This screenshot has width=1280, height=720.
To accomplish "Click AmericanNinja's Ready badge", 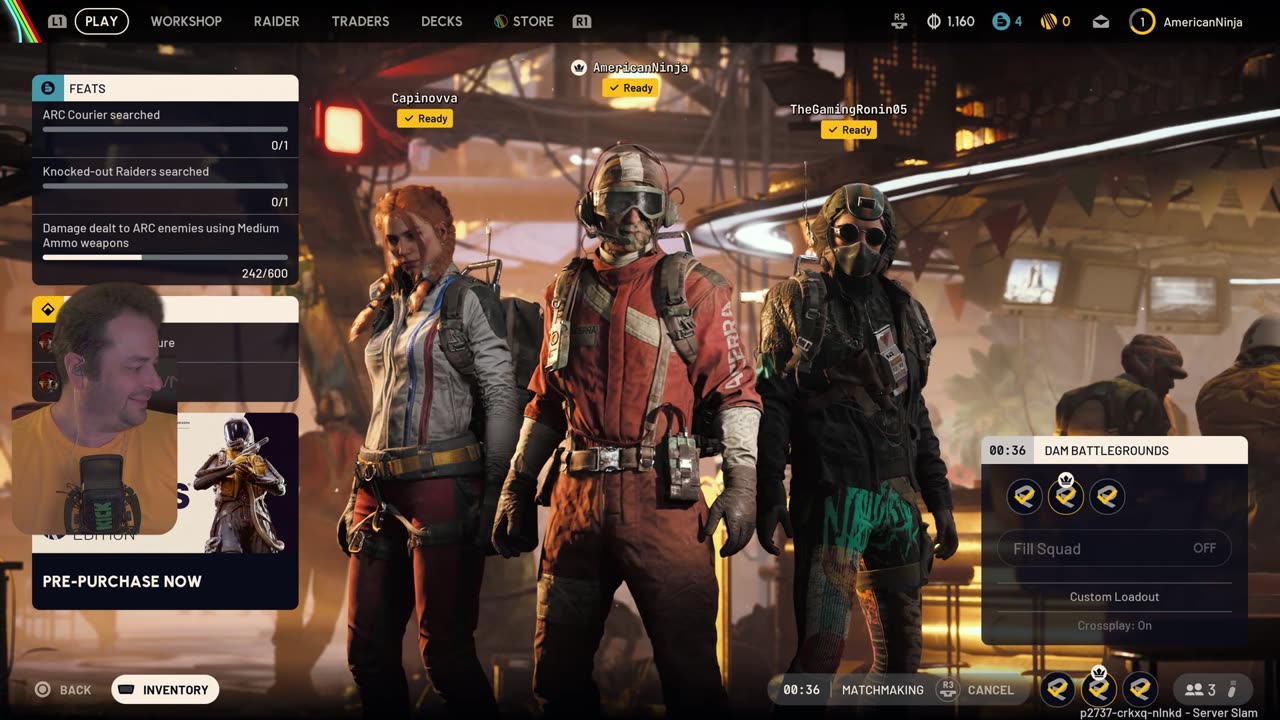I will (x=630, y=88).
